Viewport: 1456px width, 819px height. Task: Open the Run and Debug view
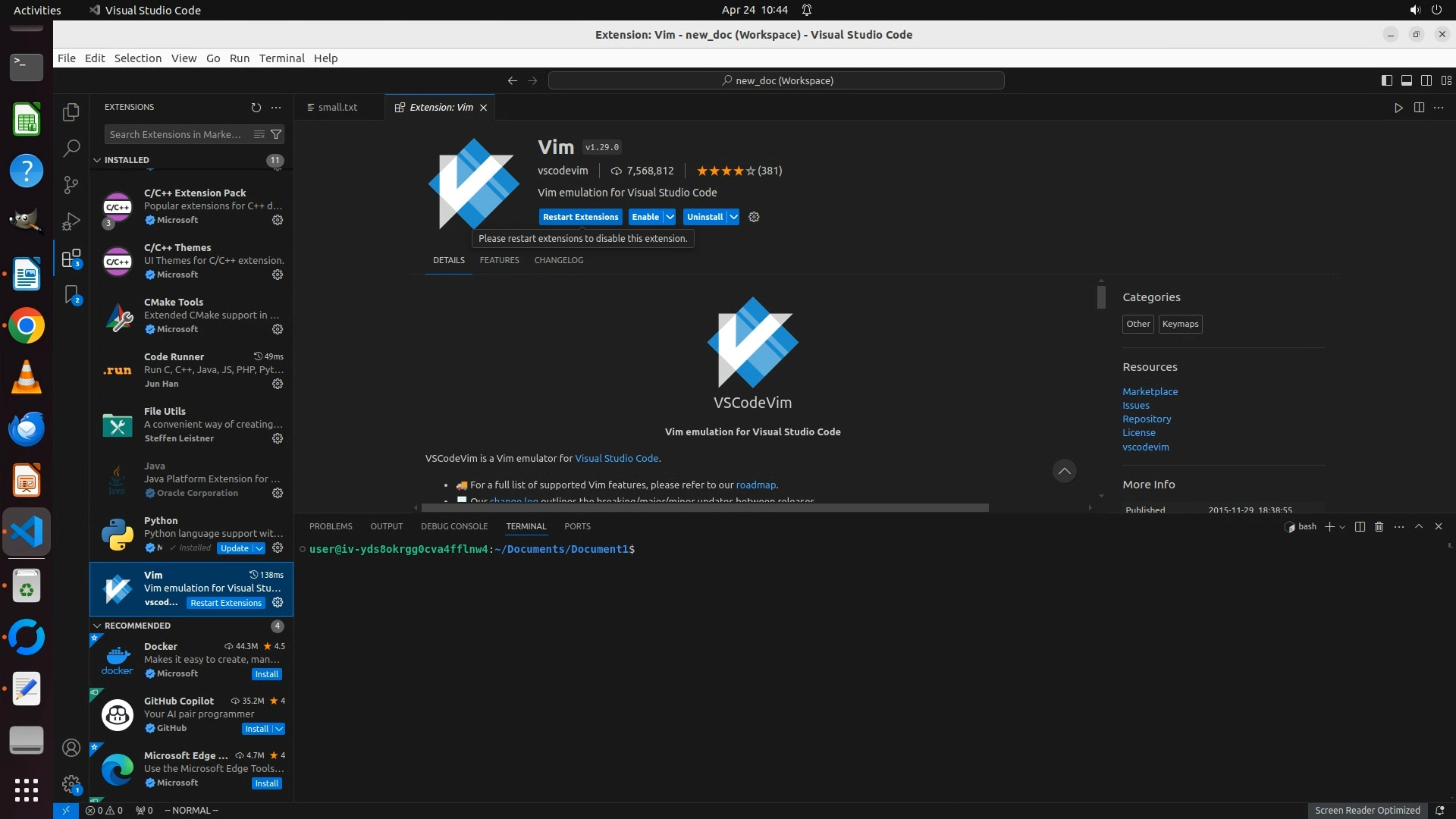coord(71,221)
